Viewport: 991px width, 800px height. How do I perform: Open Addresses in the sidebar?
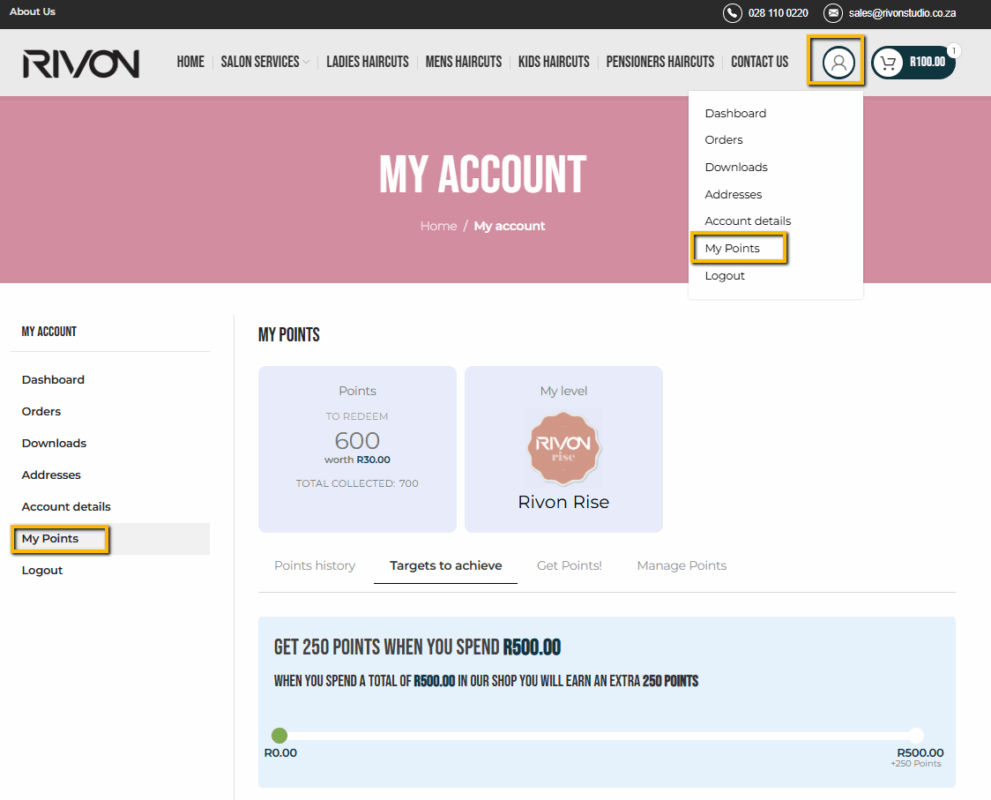pos(51,475)
